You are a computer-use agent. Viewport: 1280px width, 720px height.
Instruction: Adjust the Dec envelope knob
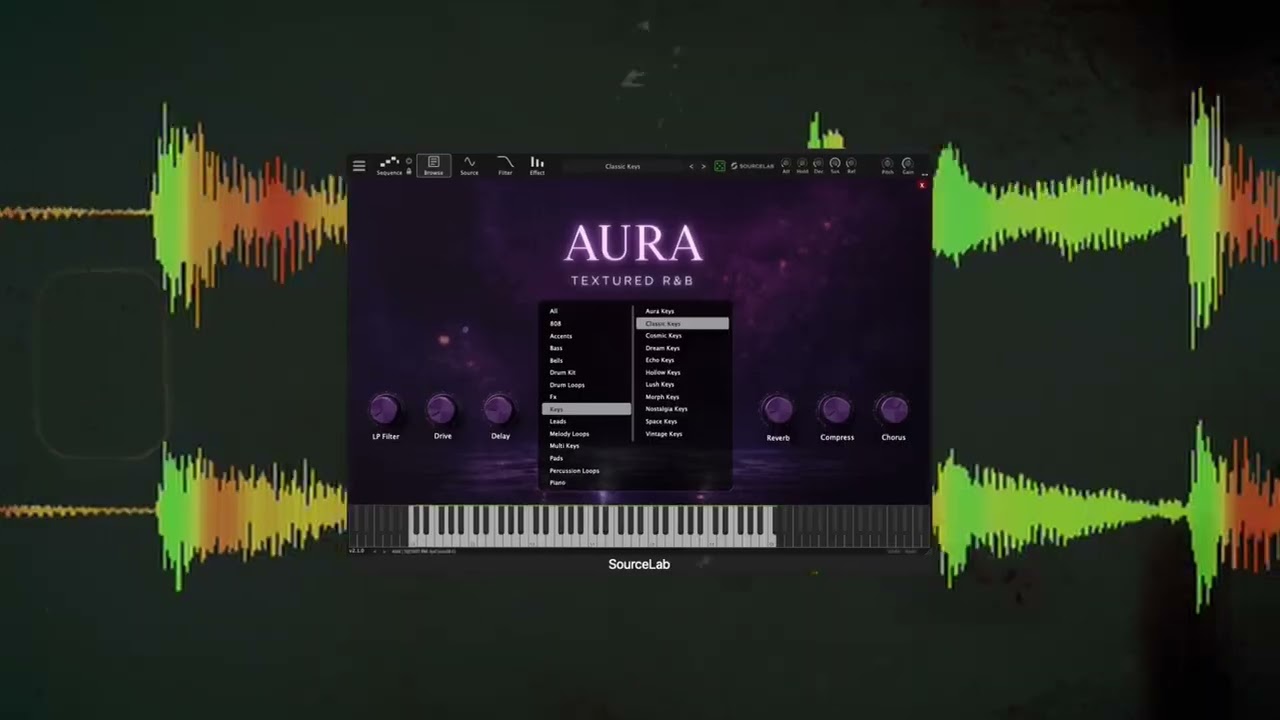click(x=818, y=163)
